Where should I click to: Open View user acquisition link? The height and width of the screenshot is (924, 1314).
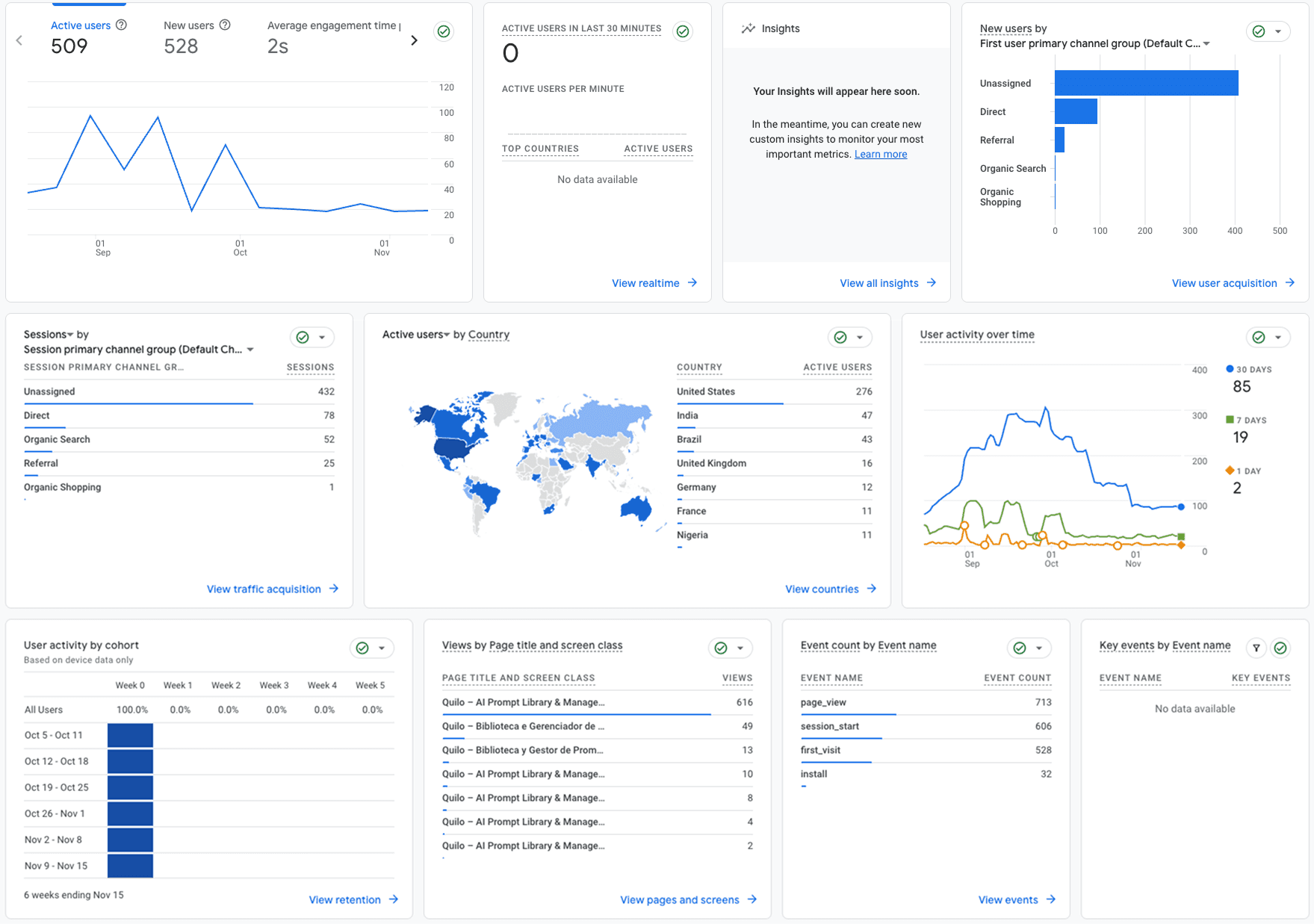point(1224,283)
